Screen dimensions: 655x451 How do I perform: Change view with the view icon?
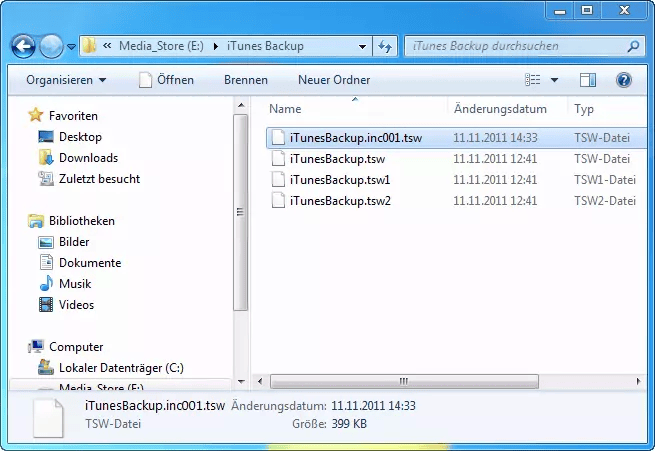pos(533,80)
